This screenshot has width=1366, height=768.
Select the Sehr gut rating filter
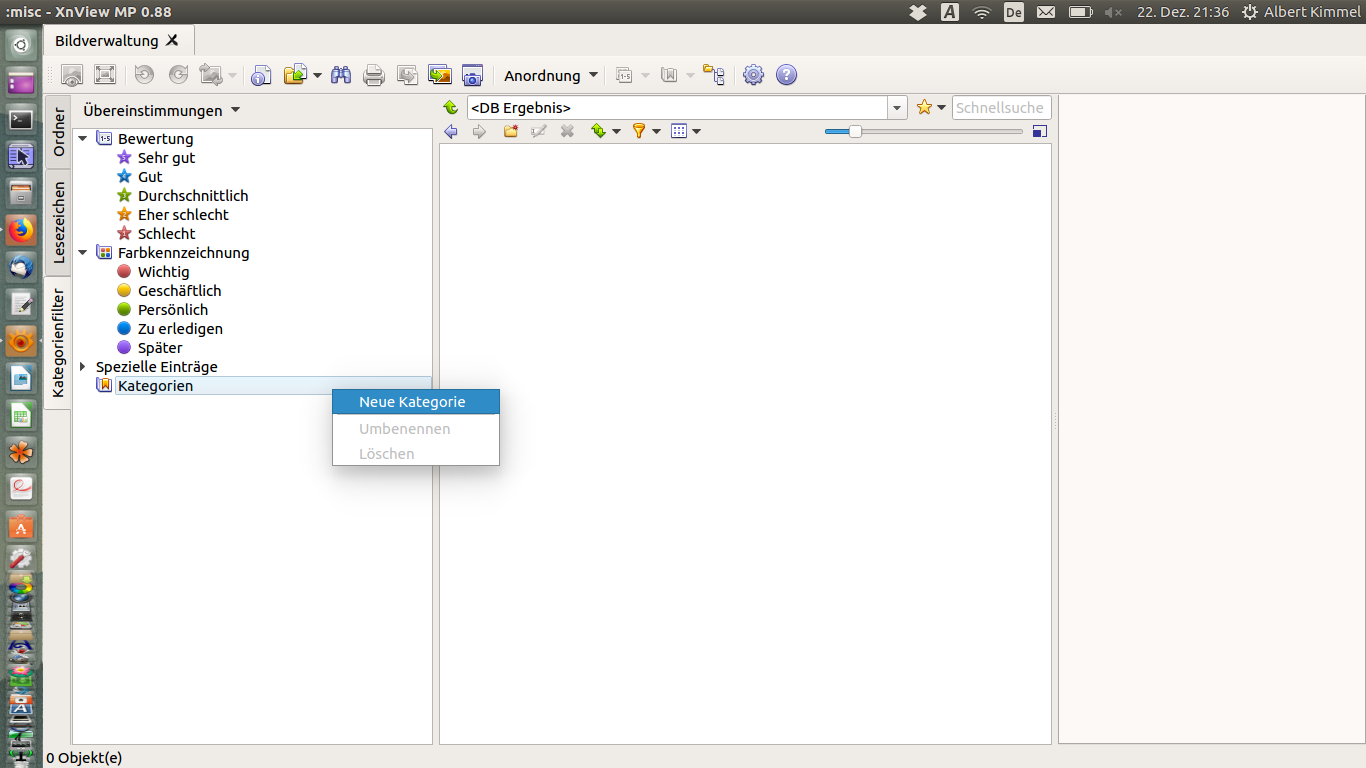[x=166, y=158]
